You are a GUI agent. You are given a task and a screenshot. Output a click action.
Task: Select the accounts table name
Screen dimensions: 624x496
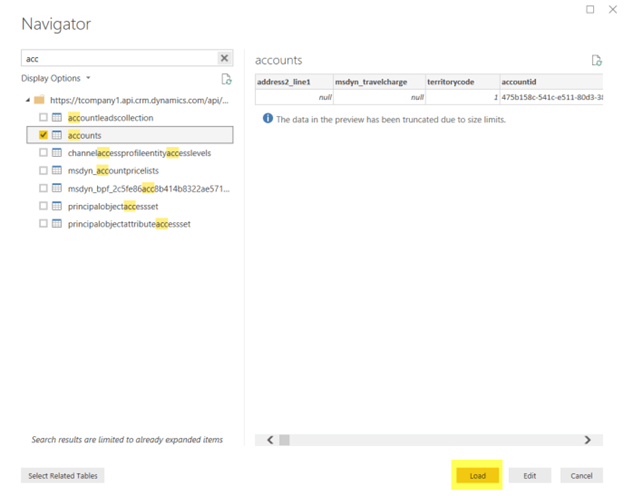pos(84,135)
